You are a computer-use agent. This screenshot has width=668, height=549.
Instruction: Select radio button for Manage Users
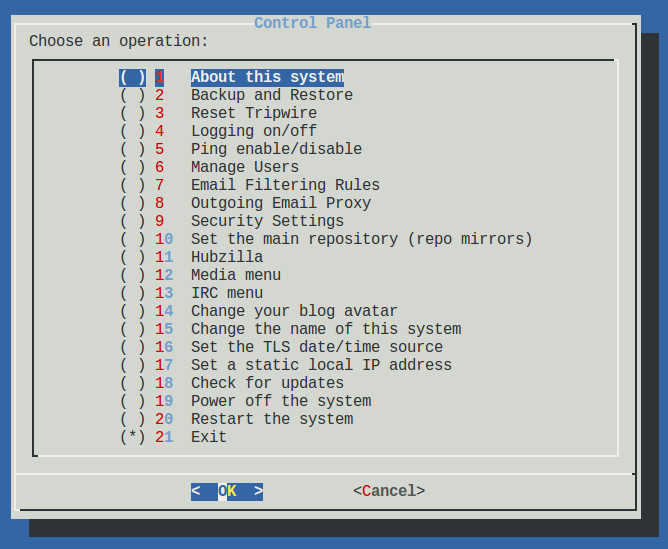(x=132, y=167)
